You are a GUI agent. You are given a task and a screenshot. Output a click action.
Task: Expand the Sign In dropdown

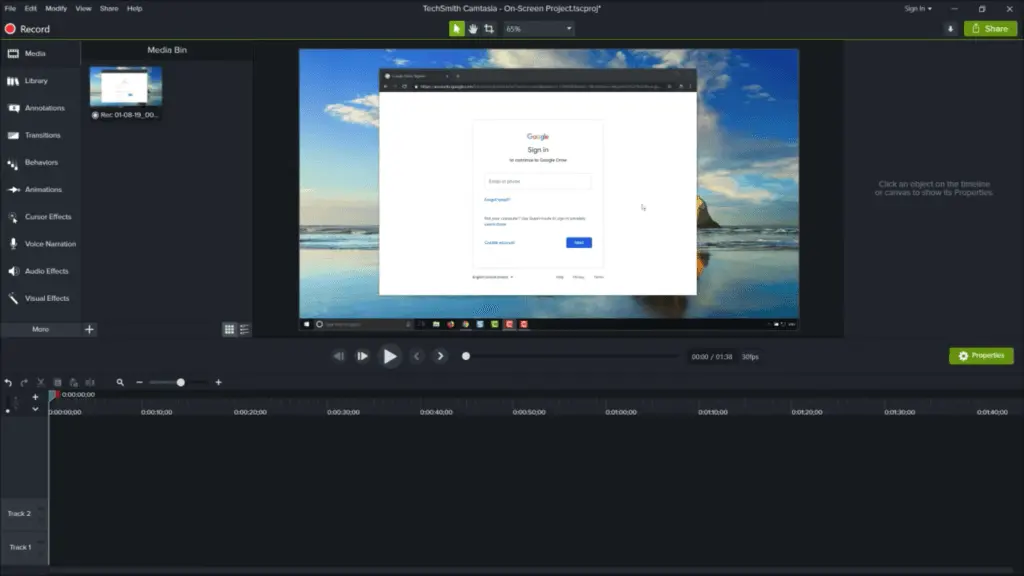[918, 8]
